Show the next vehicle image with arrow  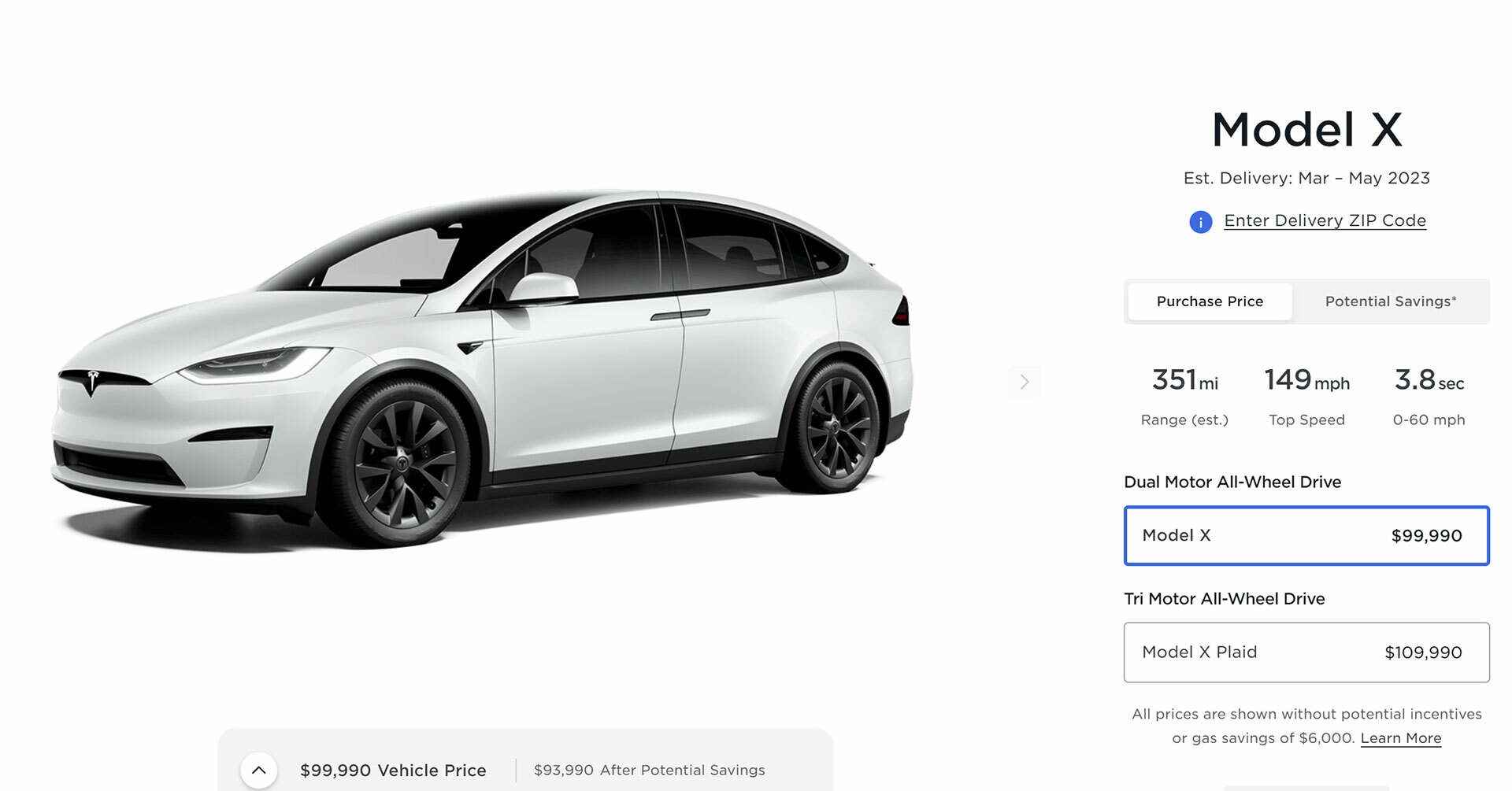tap(1025, 382)
